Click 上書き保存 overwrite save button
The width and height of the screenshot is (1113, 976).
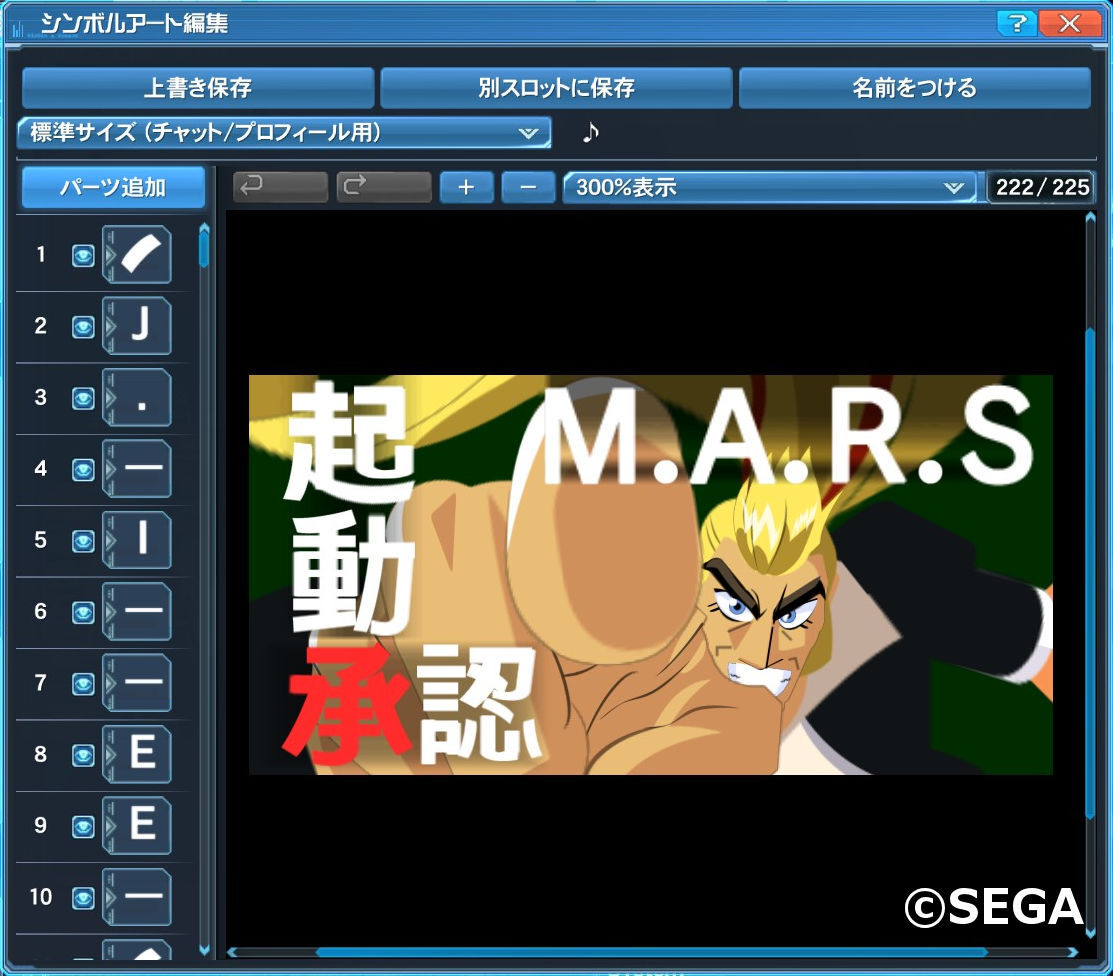198,88
